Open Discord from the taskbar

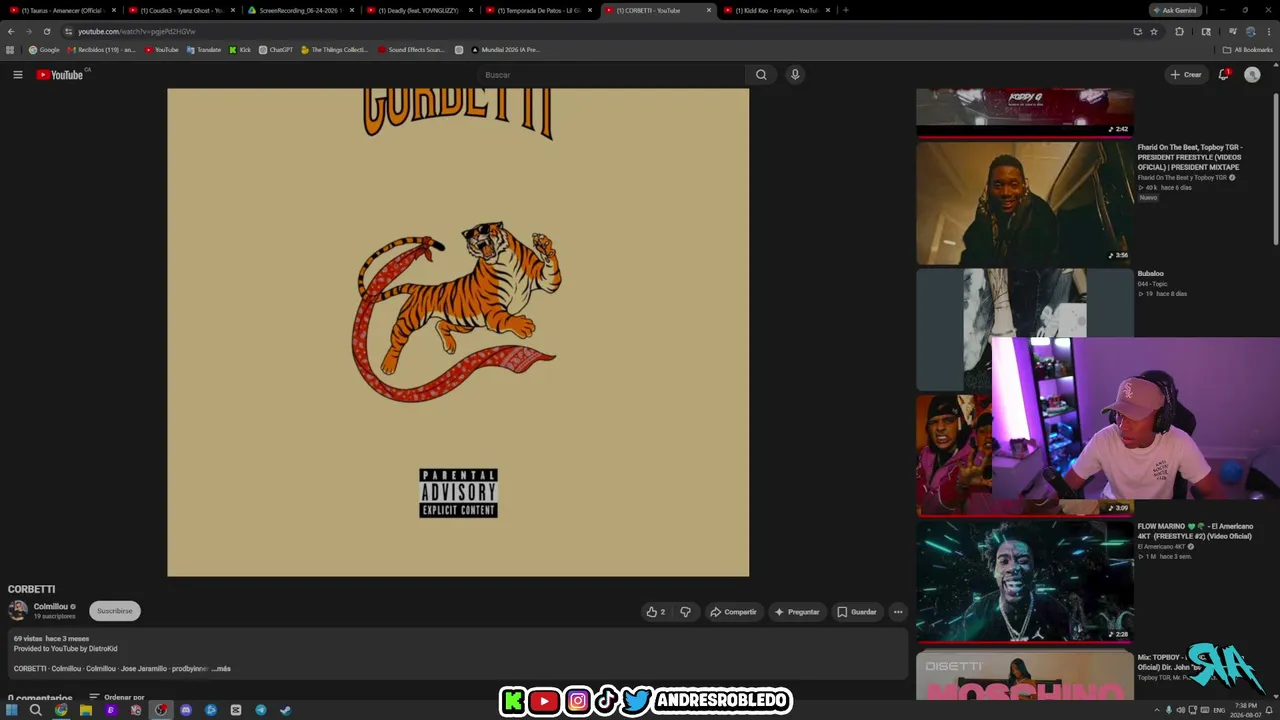(186, 710)
